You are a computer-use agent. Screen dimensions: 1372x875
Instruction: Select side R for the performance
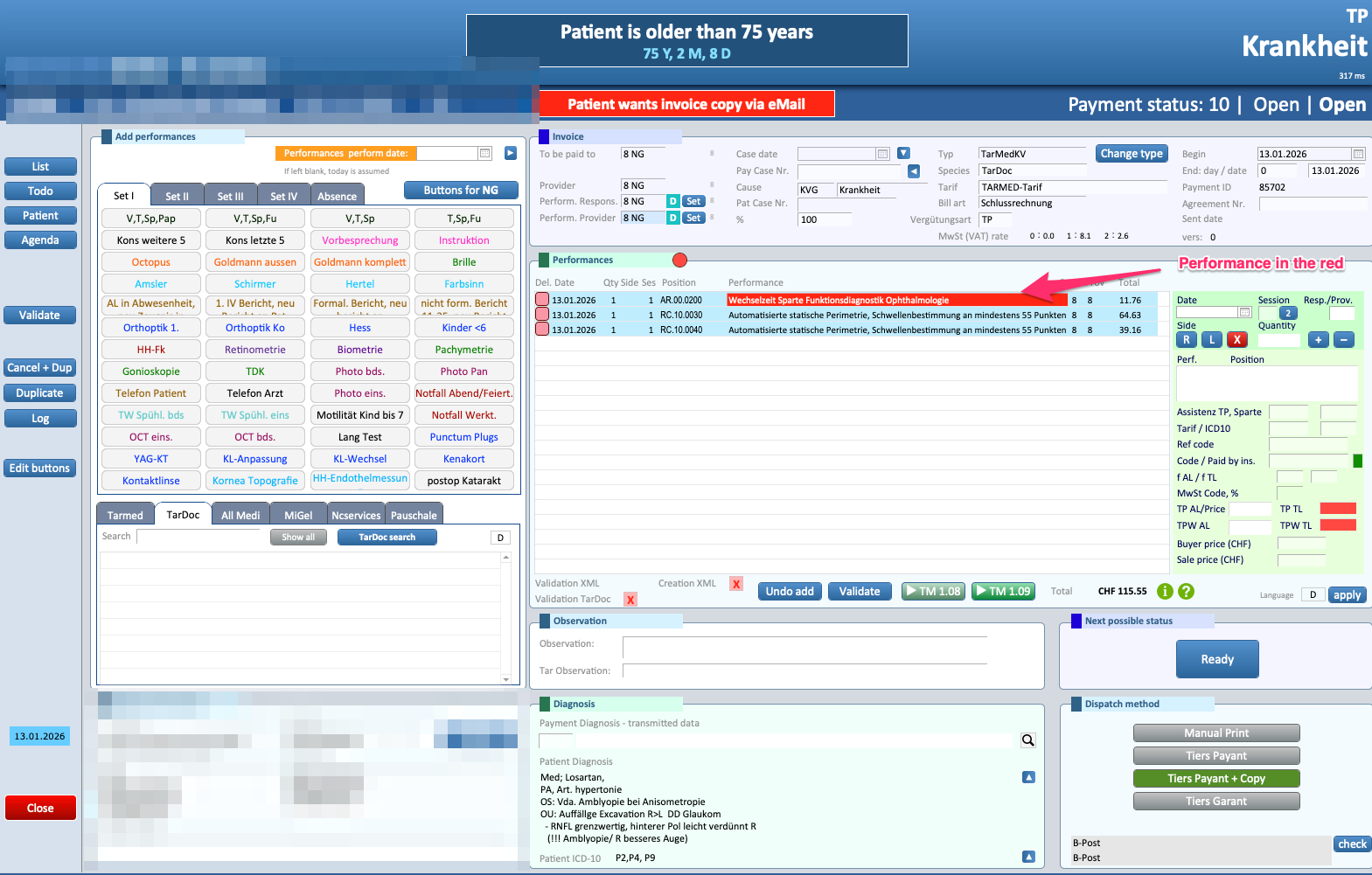(1187, 340)
